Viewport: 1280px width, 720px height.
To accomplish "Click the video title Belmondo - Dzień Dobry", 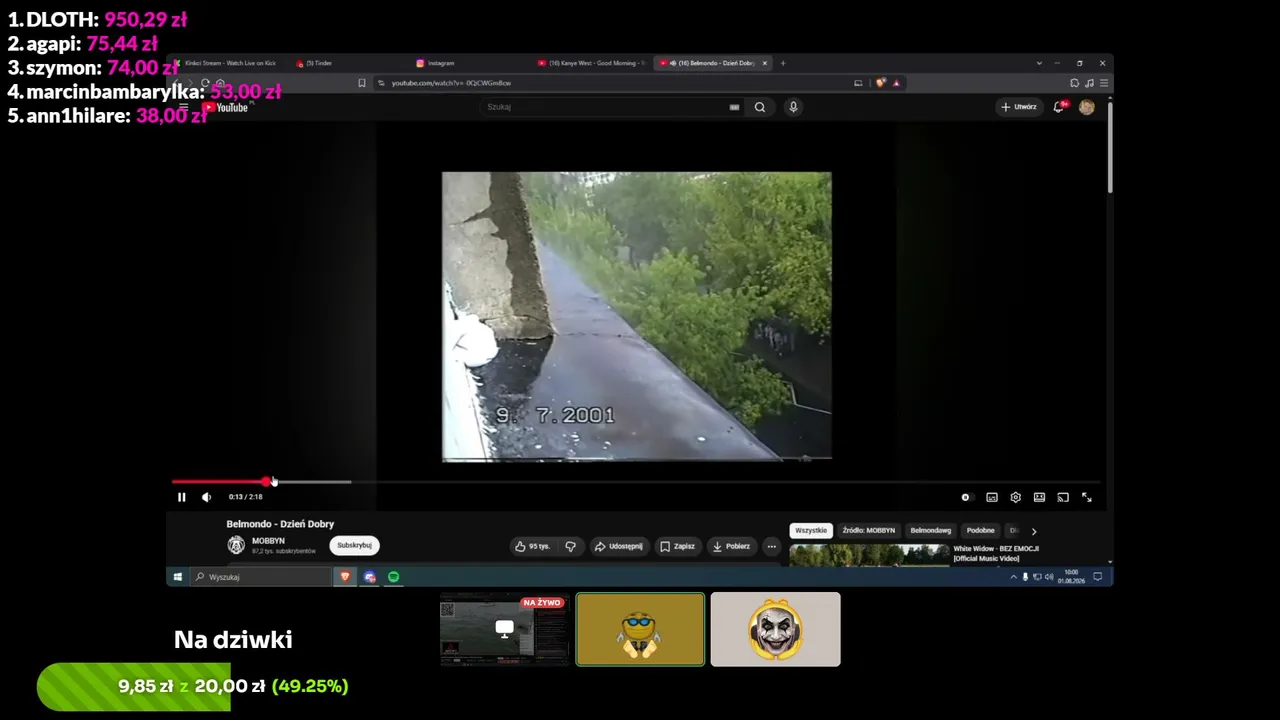I will tap(280, 524).
